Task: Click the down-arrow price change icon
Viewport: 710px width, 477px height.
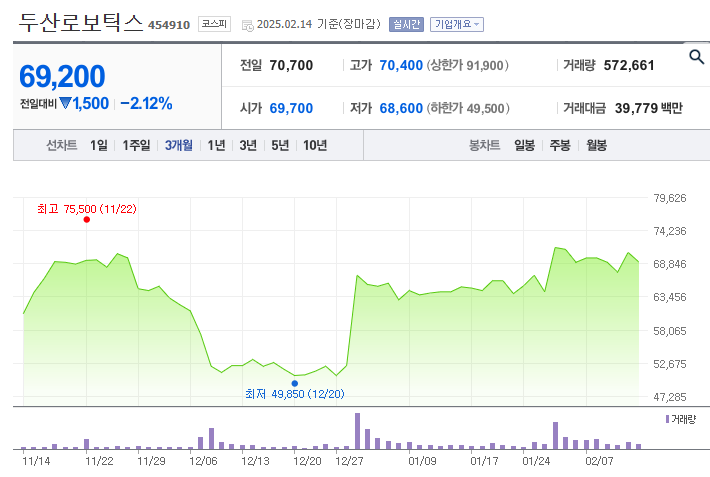Action: click(65, 103)
